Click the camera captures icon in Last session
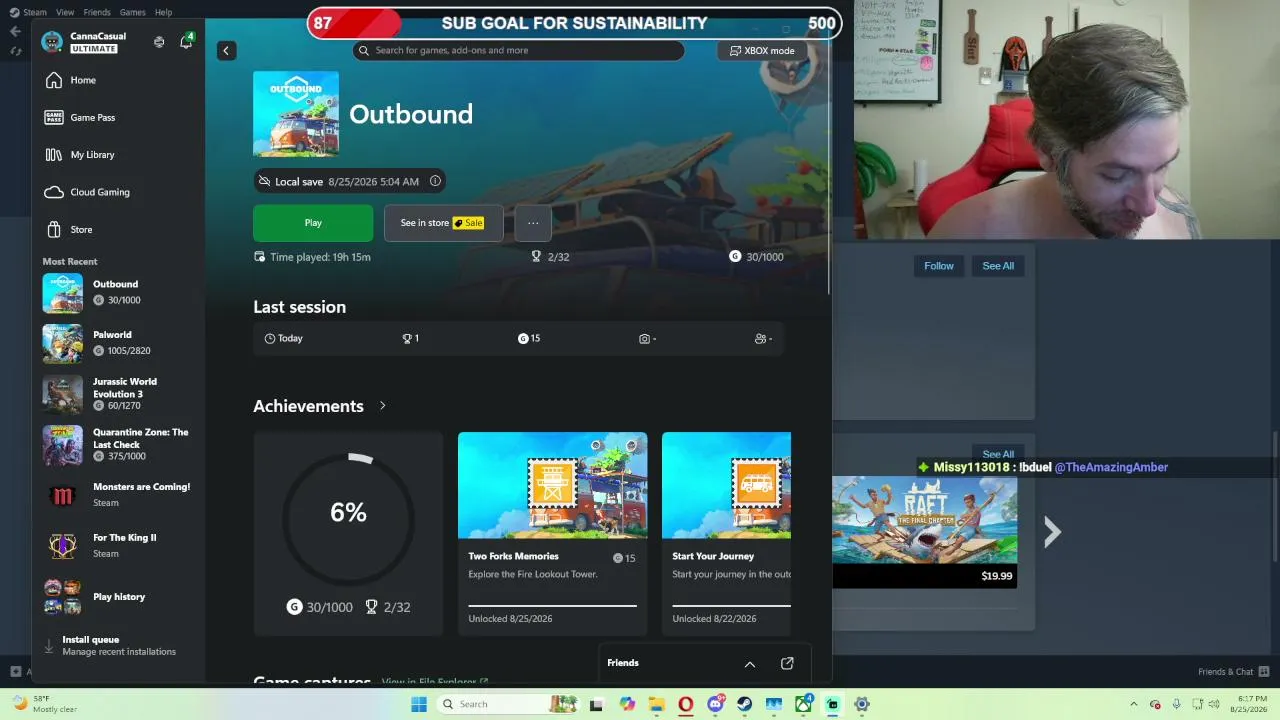The width and height of the screenshot is (1280, 720). [x=644, y=339]
